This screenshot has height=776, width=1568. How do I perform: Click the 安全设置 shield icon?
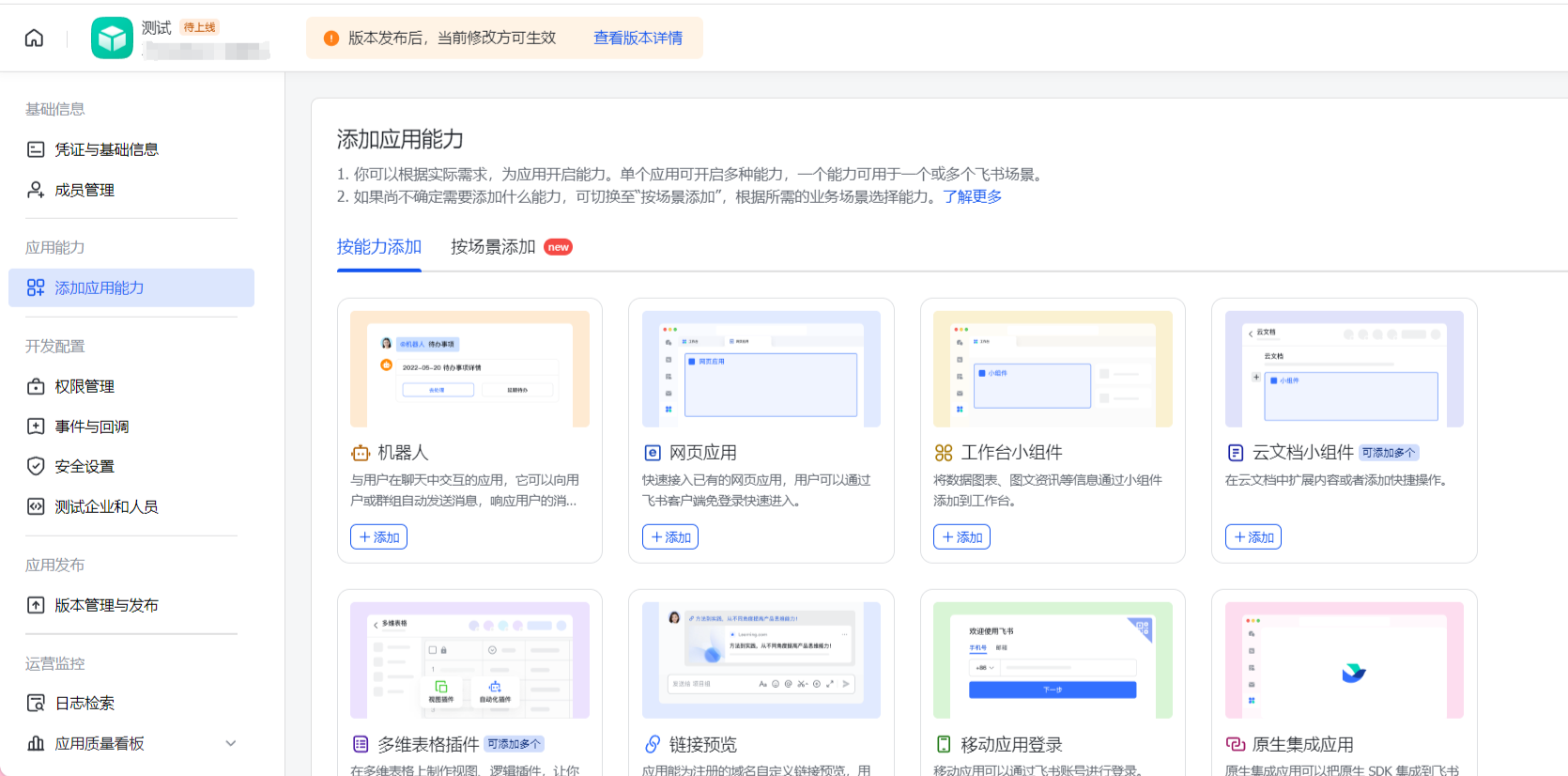pyautogui.click(x=36, y=466)
